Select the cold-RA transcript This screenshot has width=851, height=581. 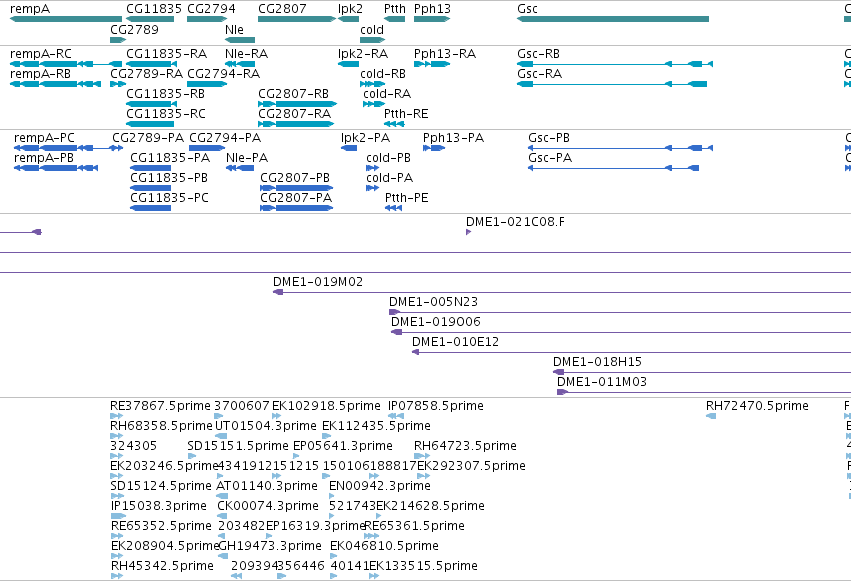pyautogui.click(x=374, y=104)
